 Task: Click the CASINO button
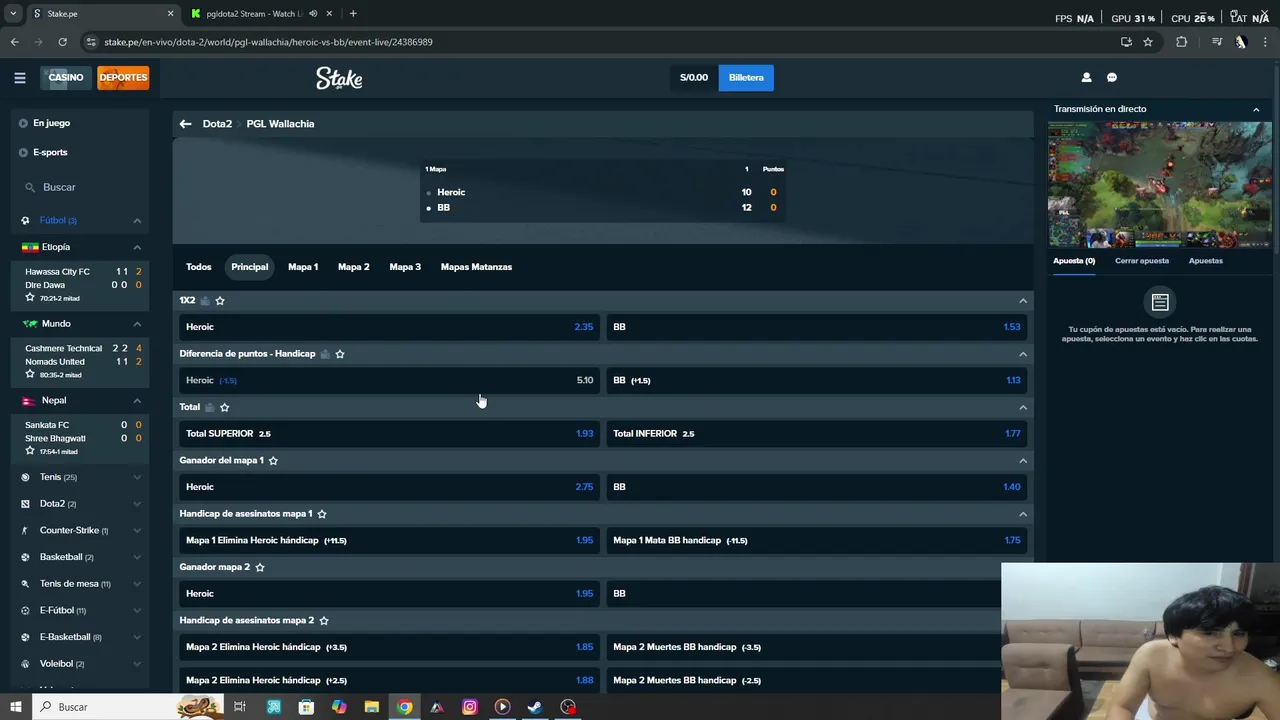[66, 77]
